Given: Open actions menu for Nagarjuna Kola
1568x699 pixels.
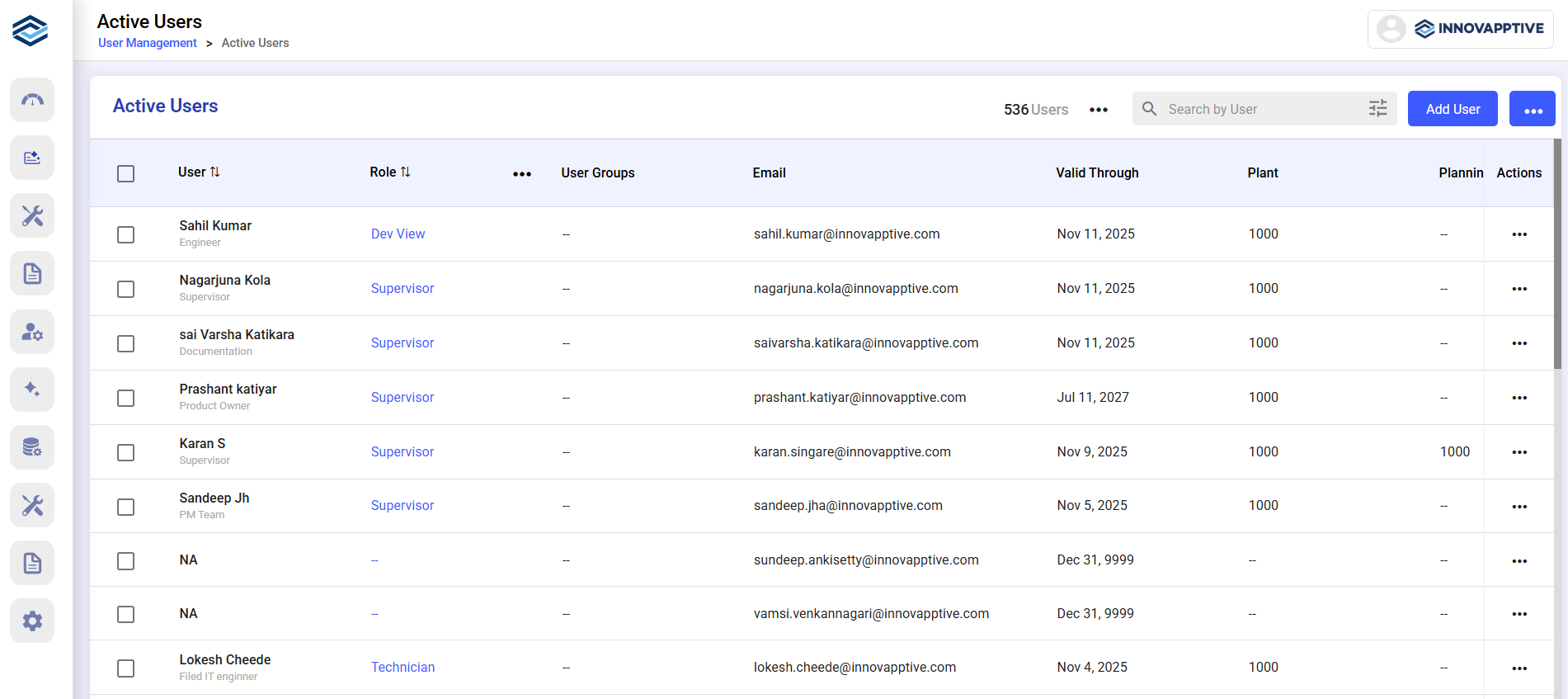Looking at the screenshot, I should (x=1519, y=289).
